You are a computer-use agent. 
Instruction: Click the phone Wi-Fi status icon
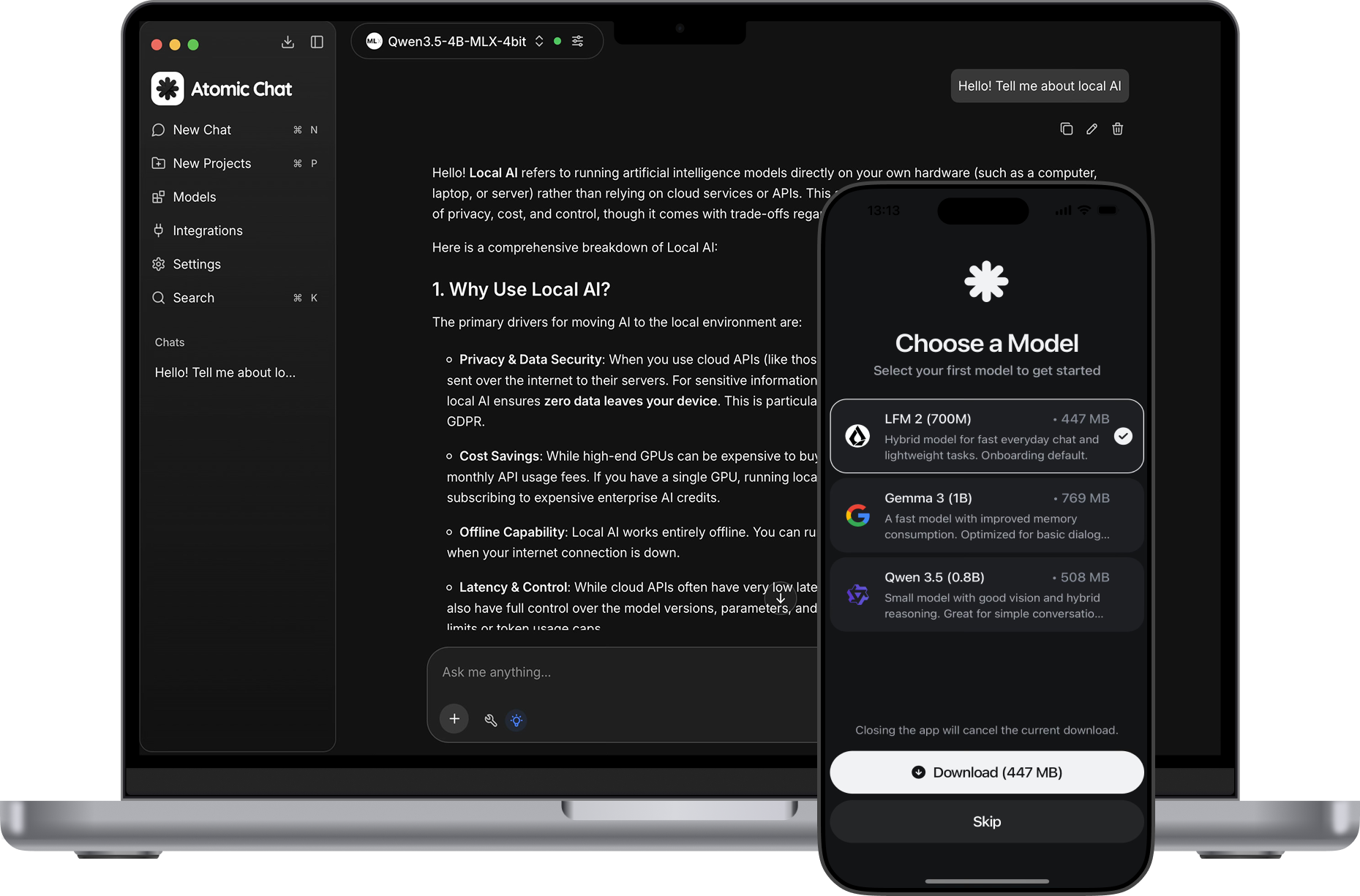pos(1084,211)
